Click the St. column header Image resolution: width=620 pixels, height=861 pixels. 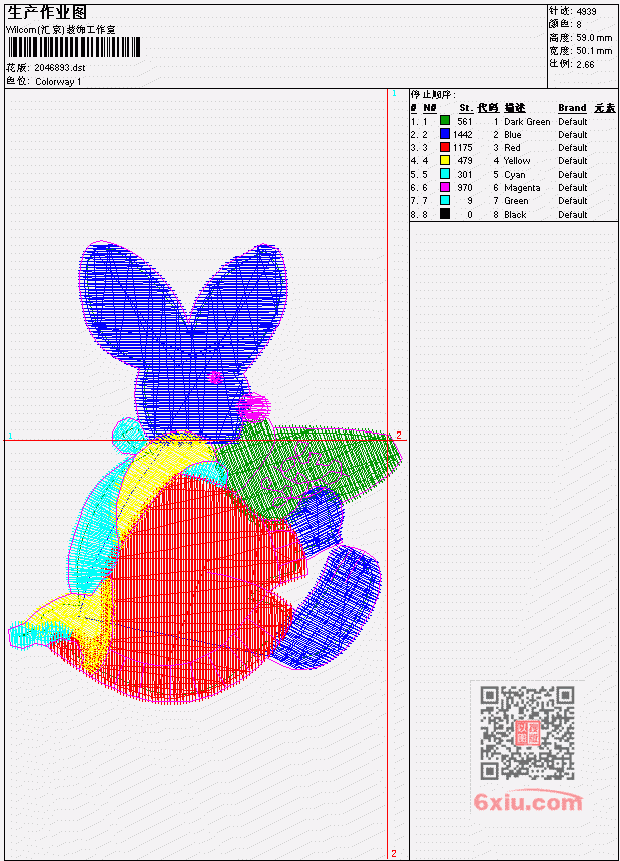click(x=466, y=108)
